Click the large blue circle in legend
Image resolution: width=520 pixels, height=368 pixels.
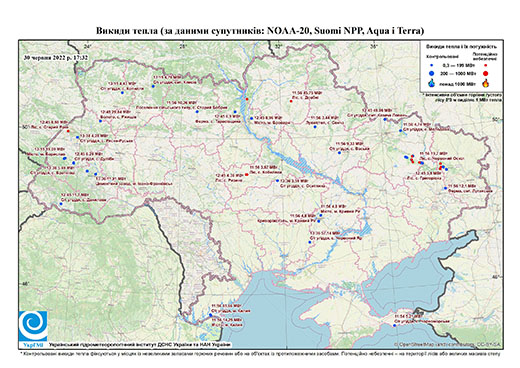432,73
